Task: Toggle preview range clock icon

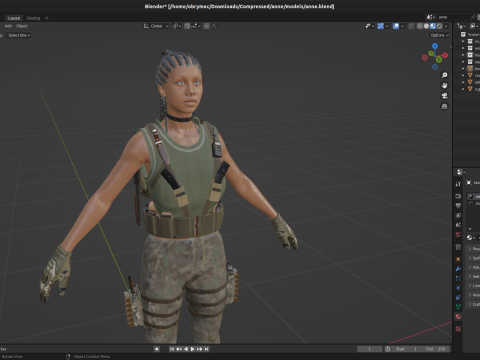Action: click(x=387, y=349)
